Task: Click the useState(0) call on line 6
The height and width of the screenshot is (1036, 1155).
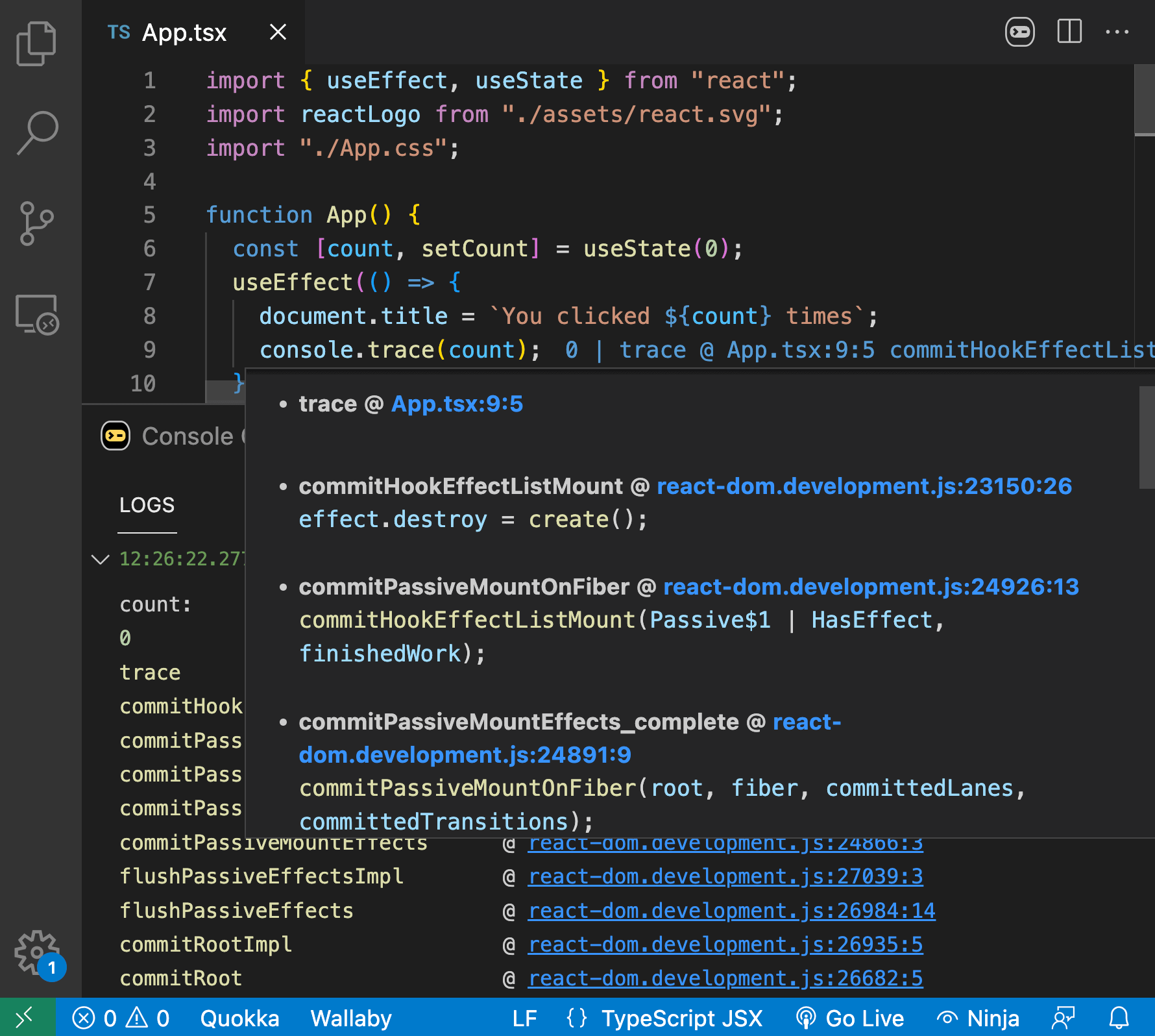Action: point(656,249)
